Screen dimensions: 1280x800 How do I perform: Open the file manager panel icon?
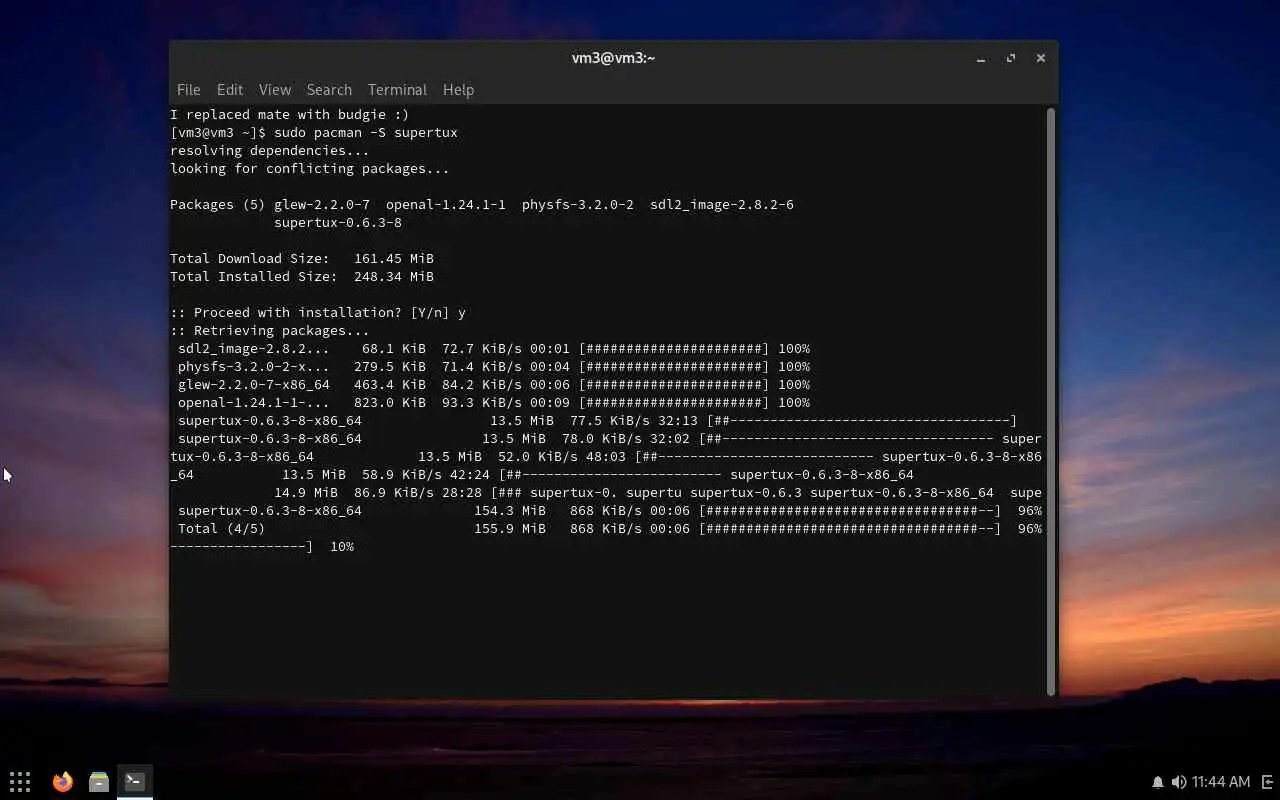(98, 782)
